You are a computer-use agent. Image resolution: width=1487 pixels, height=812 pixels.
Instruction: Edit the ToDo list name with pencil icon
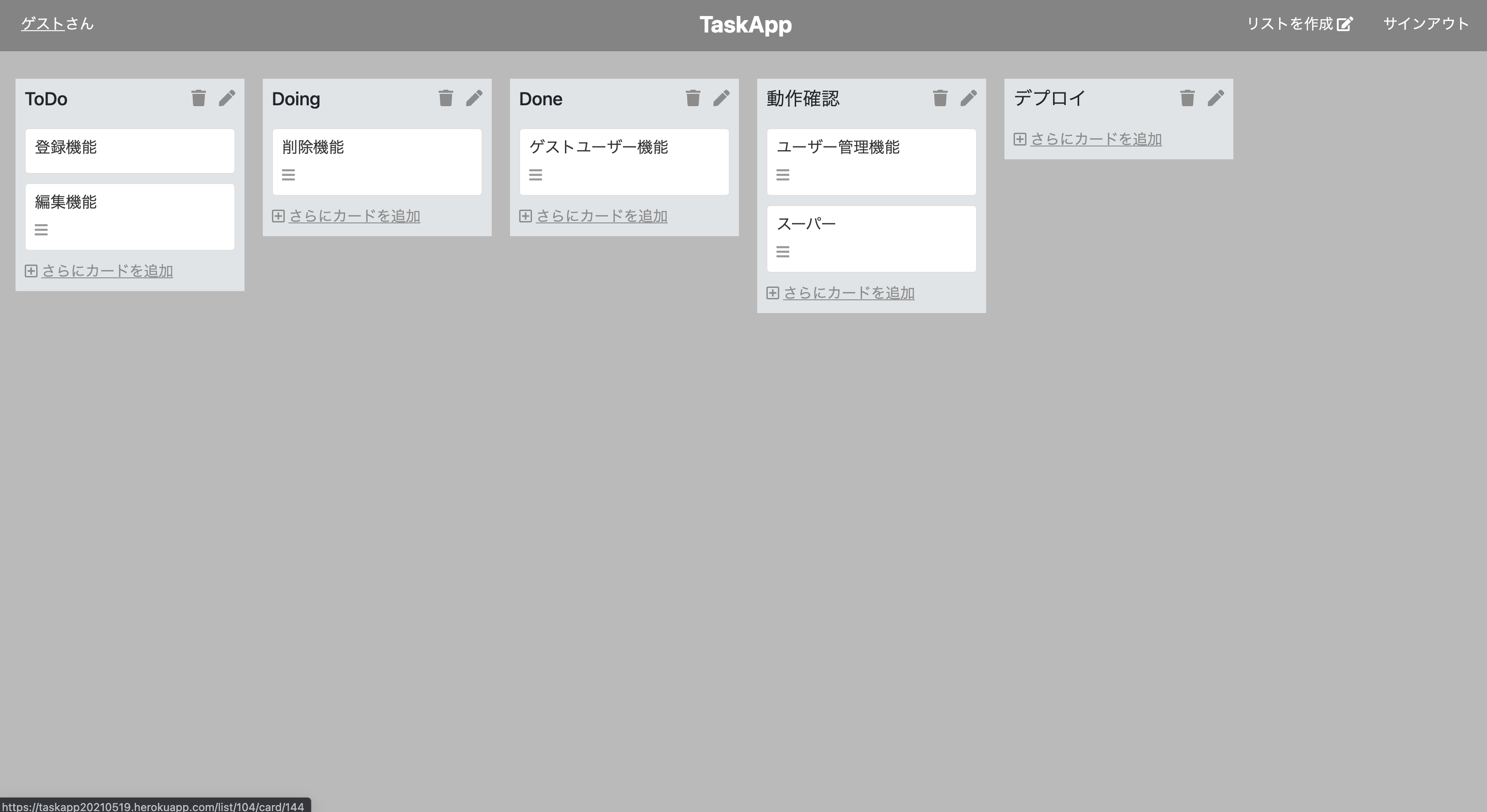227,97
